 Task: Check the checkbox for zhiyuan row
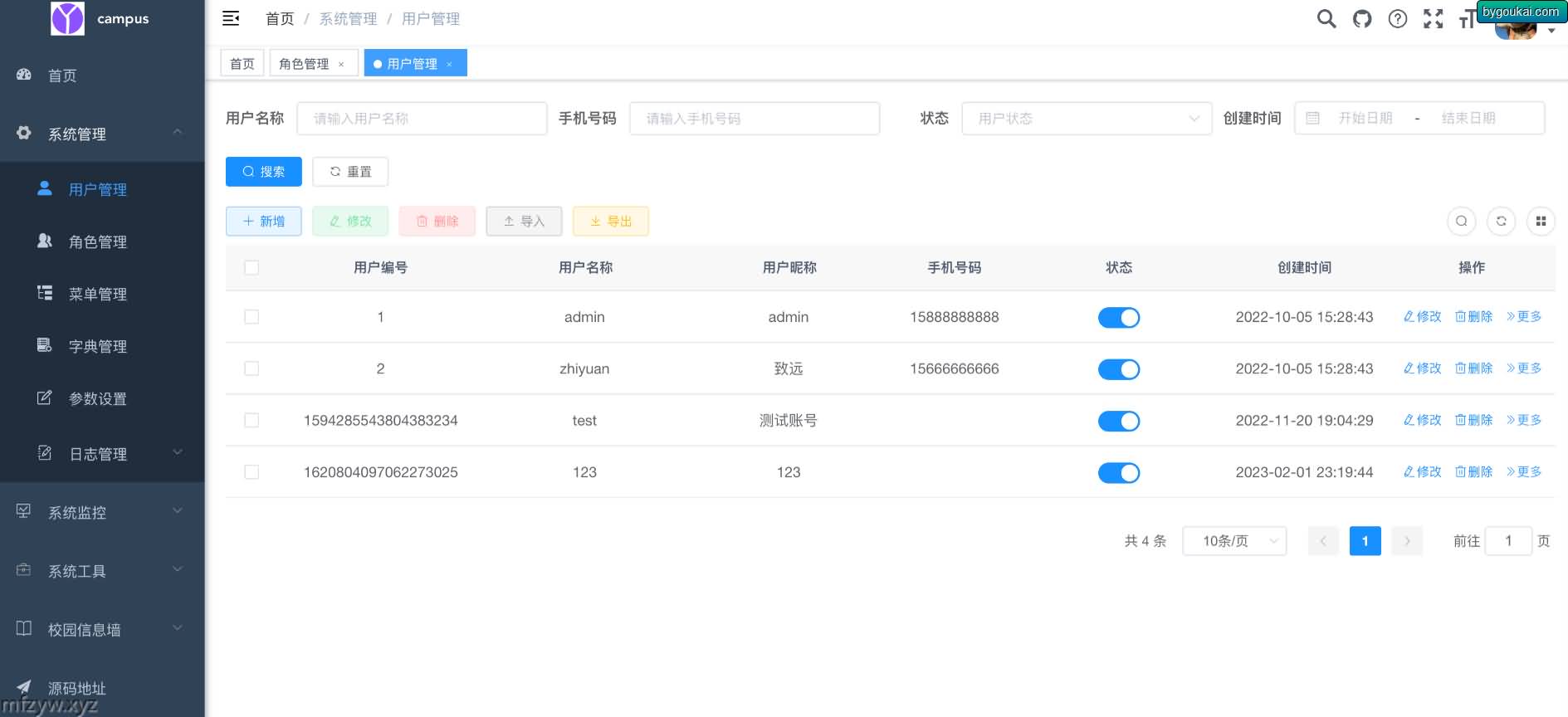[252, 368]
